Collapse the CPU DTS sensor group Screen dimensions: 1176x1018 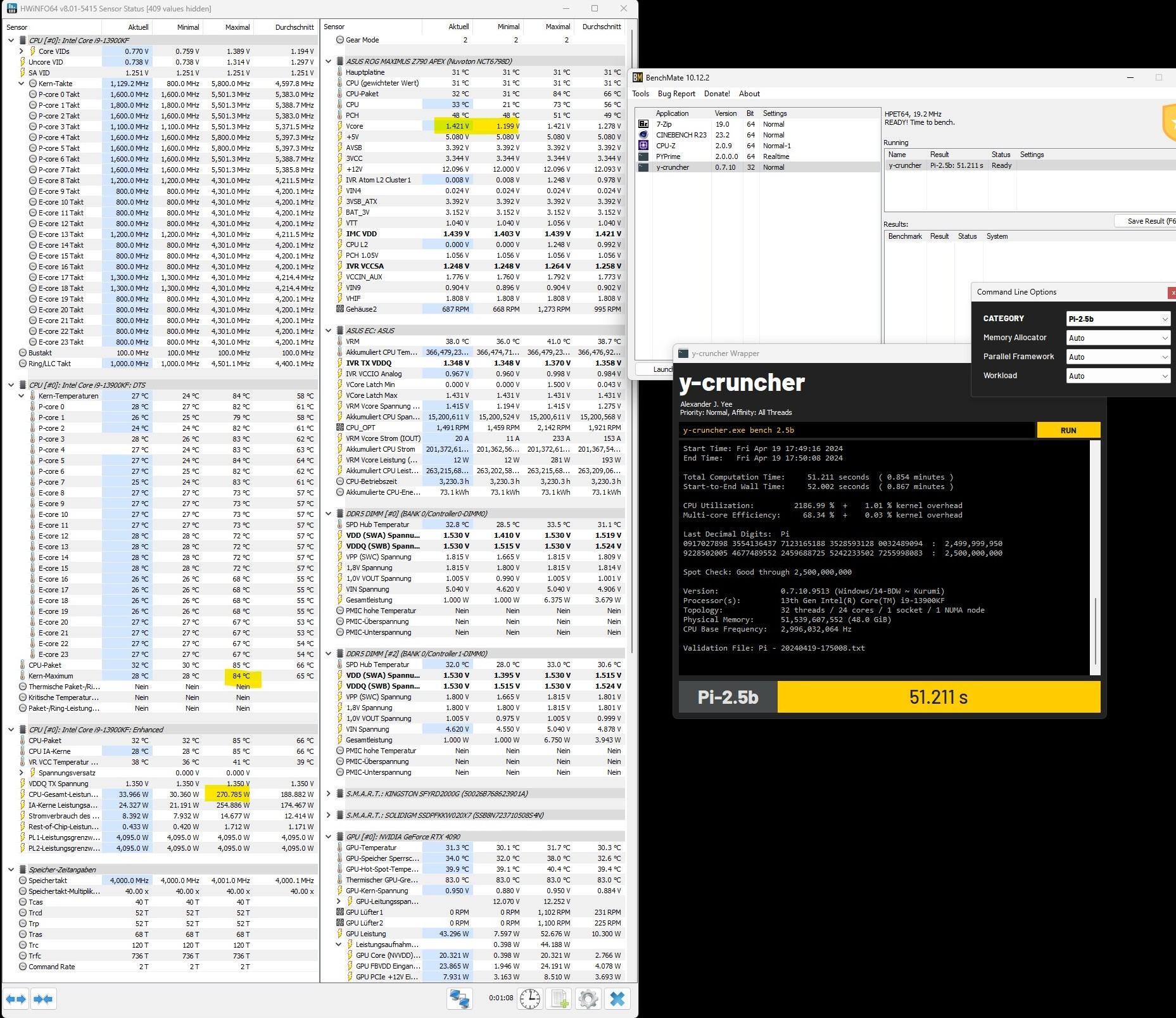point(11,385)
